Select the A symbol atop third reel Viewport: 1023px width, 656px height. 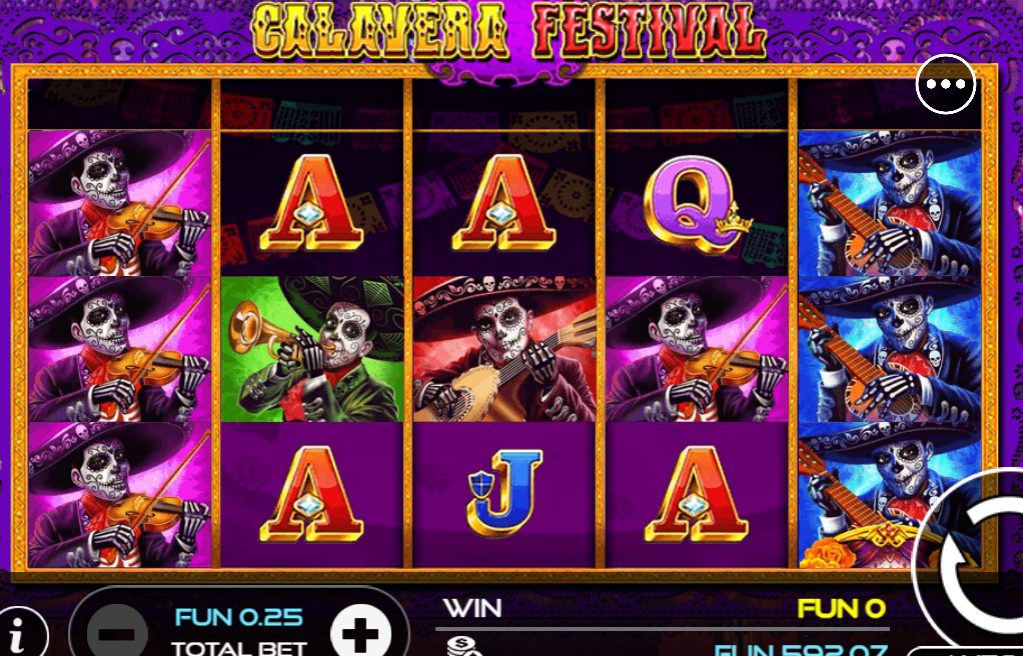(x=504, y=203)
